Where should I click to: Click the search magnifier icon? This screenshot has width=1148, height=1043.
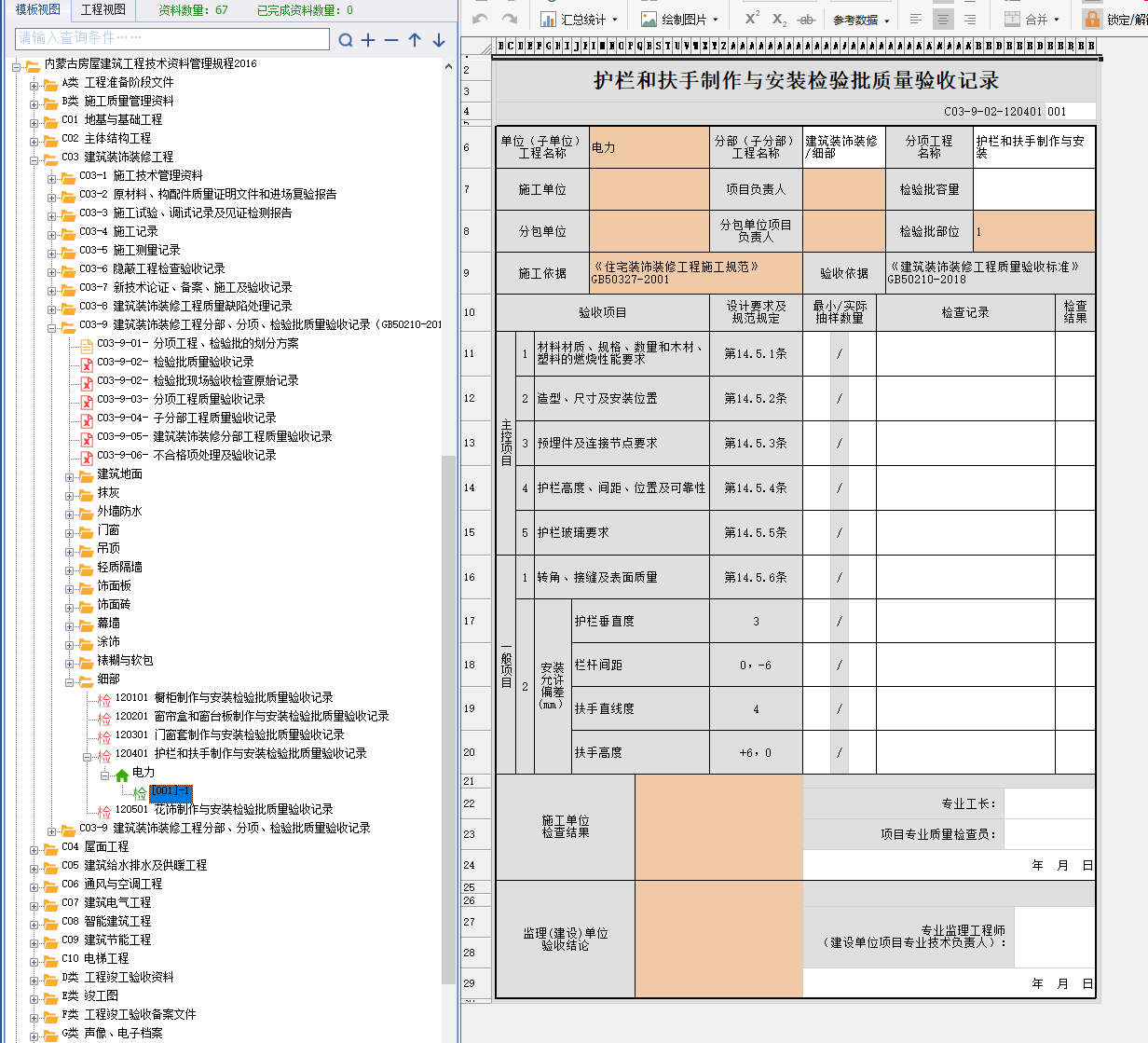pos(346,40)
